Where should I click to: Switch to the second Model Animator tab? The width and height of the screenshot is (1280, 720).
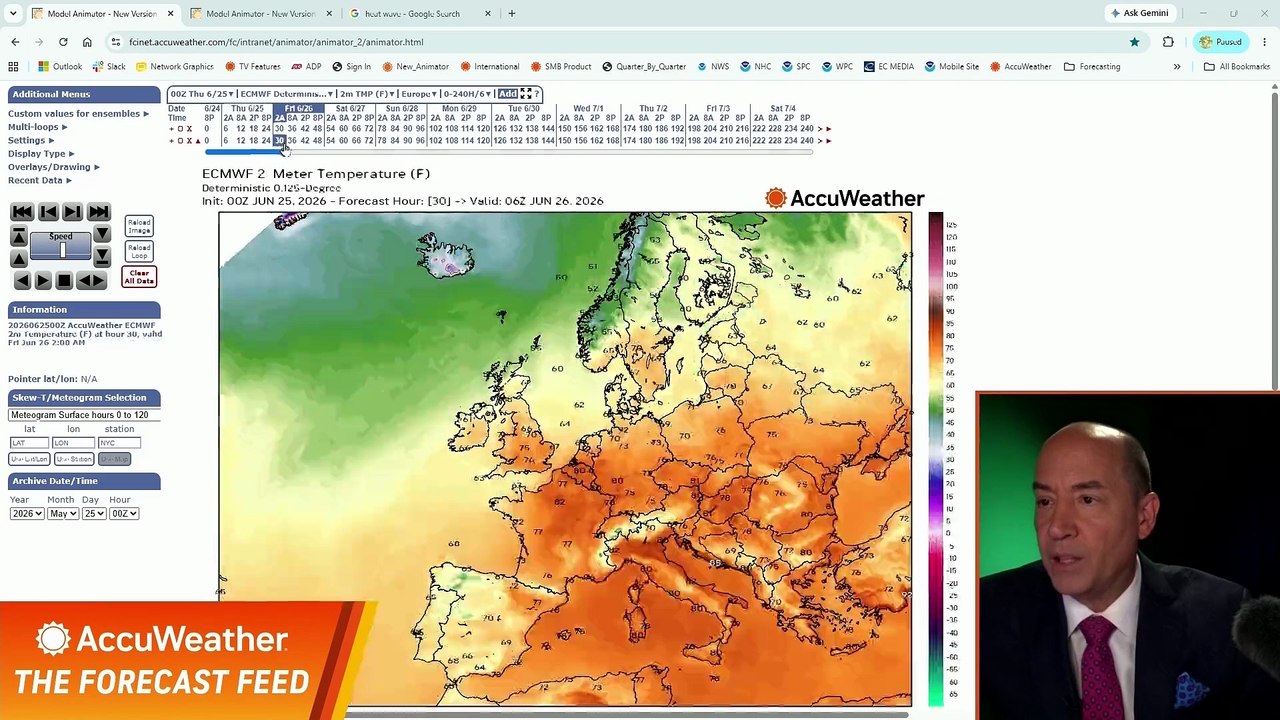tap(260, 14)
